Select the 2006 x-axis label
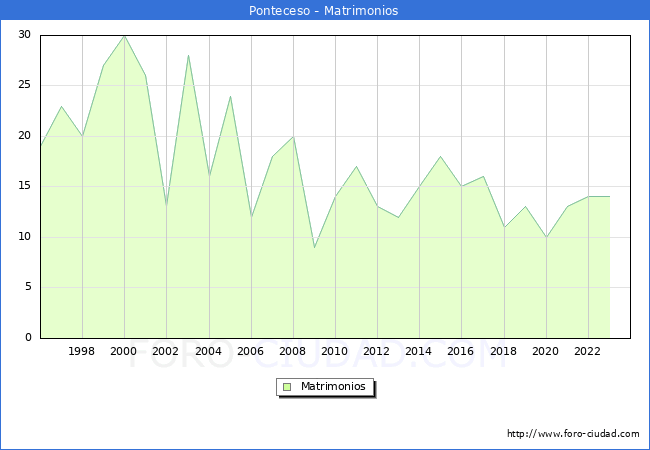The height and width of the screenshot is (450, 650). pos(250,351)
